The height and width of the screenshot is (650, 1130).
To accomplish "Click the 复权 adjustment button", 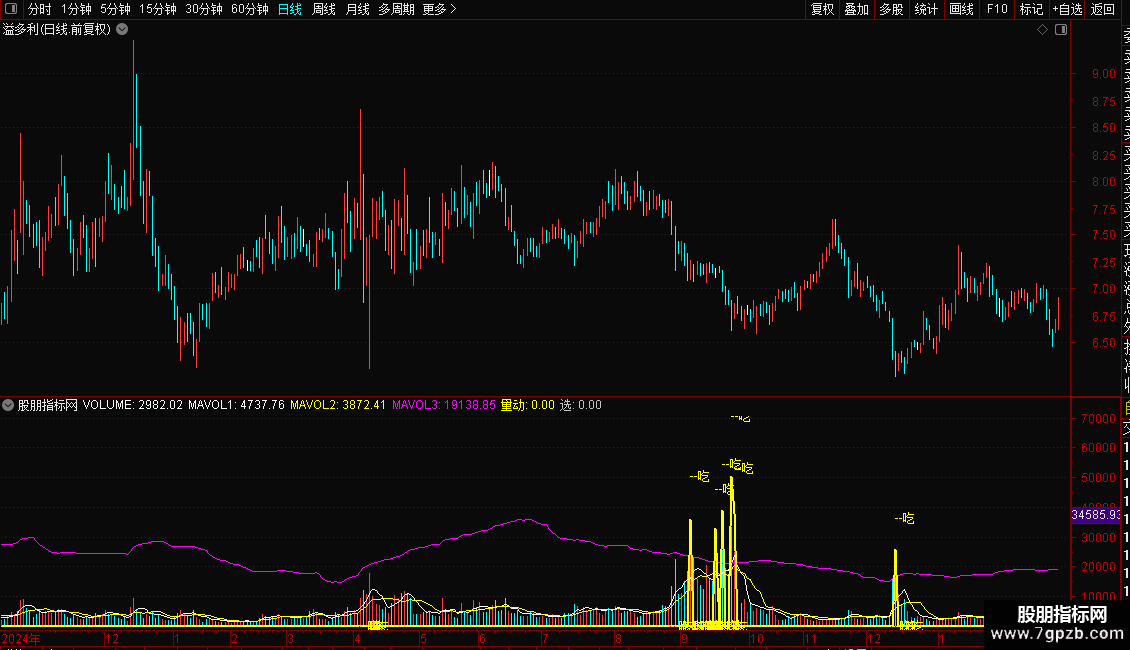I will click(822, 9).
